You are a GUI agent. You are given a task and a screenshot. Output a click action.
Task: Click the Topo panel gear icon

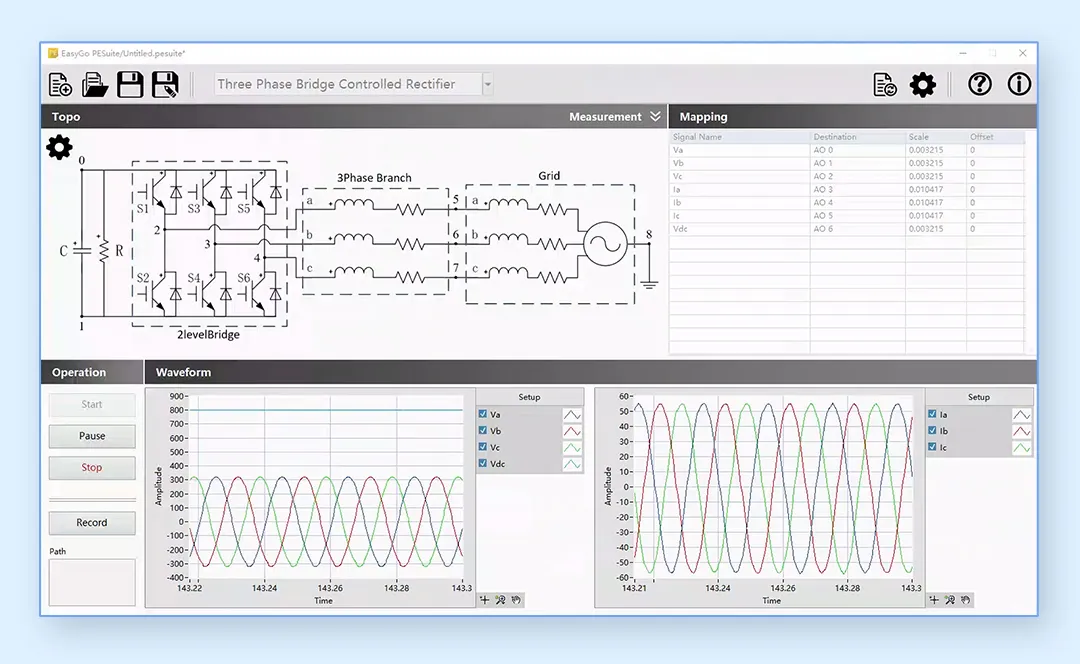pyautogui.click(x=59, y=147)
